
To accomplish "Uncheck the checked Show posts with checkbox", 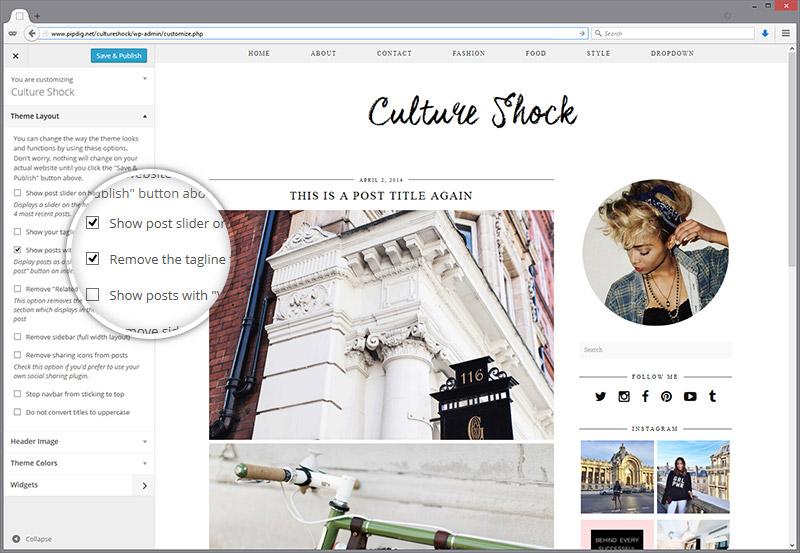I will tap(17, 250).
